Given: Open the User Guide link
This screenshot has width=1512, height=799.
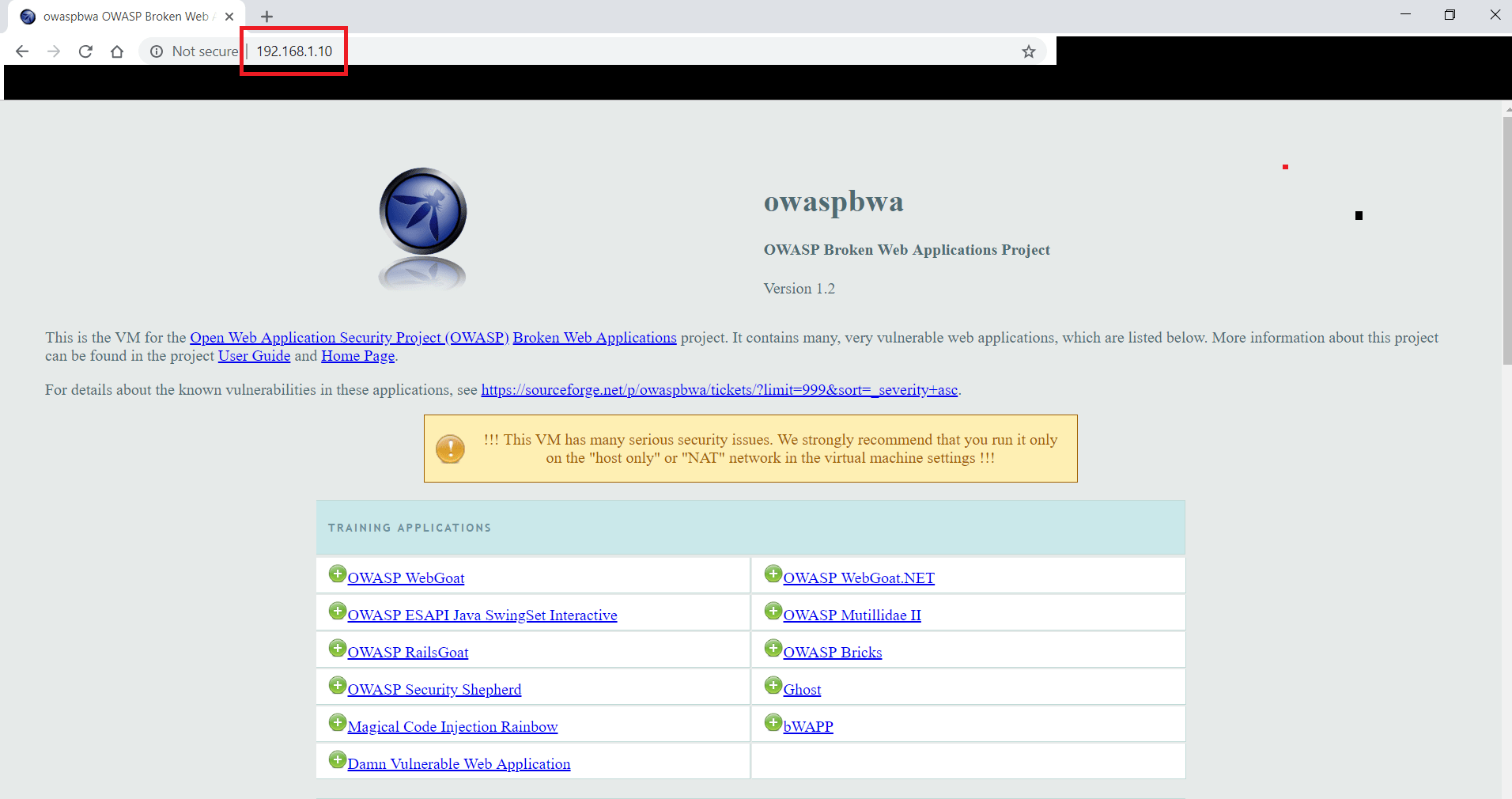Looking at the screenshot, I should coord(253,356).
